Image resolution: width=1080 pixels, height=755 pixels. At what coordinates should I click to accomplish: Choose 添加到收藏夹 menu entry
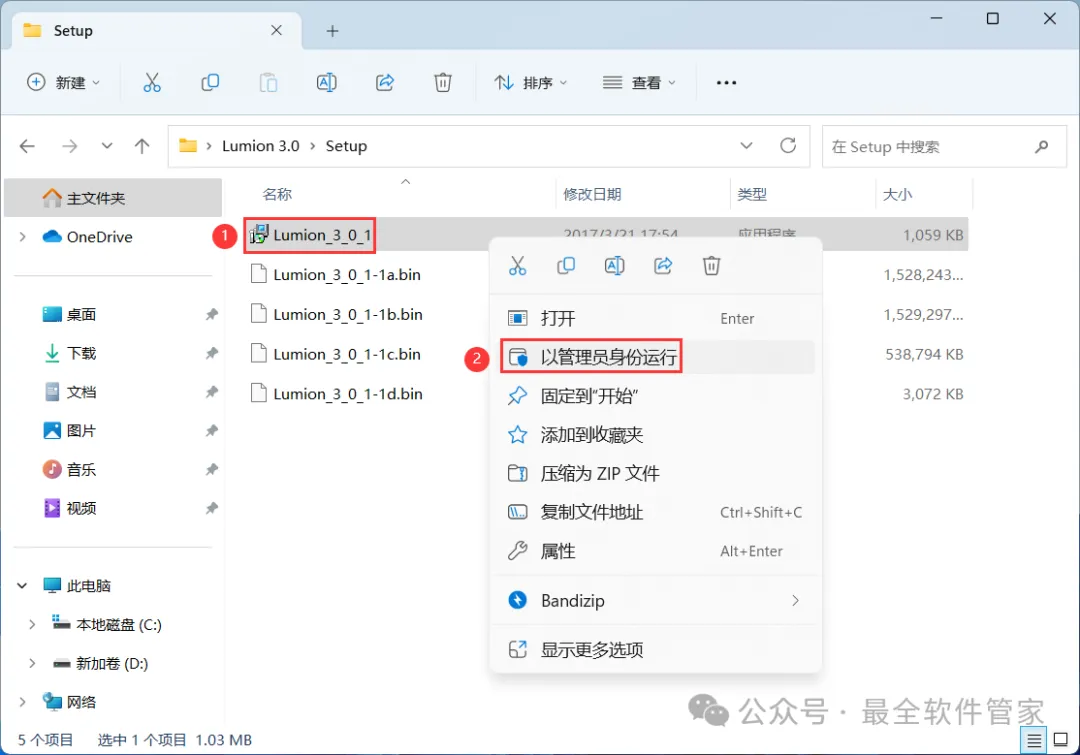pos(655,435)
